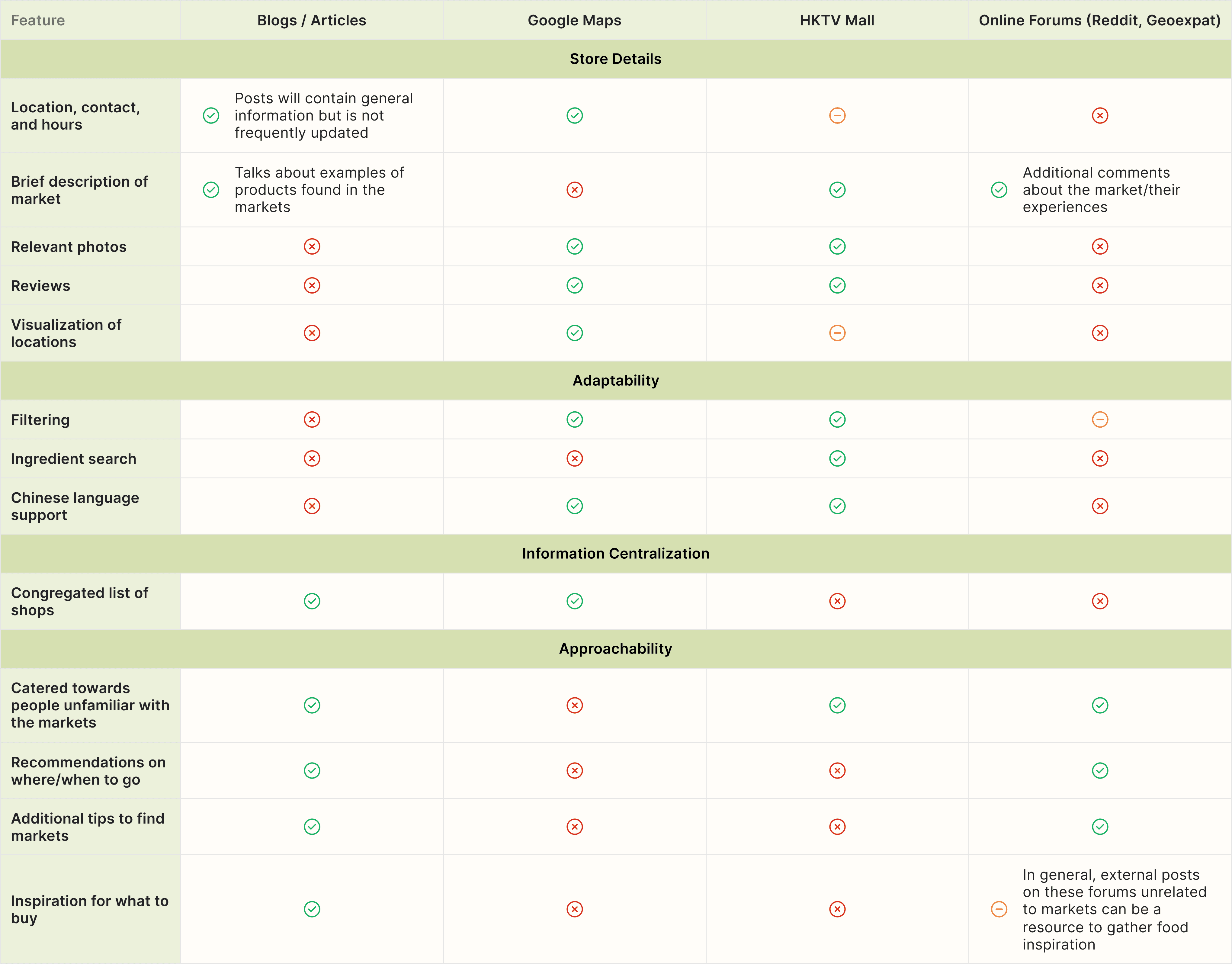Screen dimensions: 1232x964
Task: Click the red cross for HKTV Mall Inspiration for what to buy
Action: click(837, 909)
